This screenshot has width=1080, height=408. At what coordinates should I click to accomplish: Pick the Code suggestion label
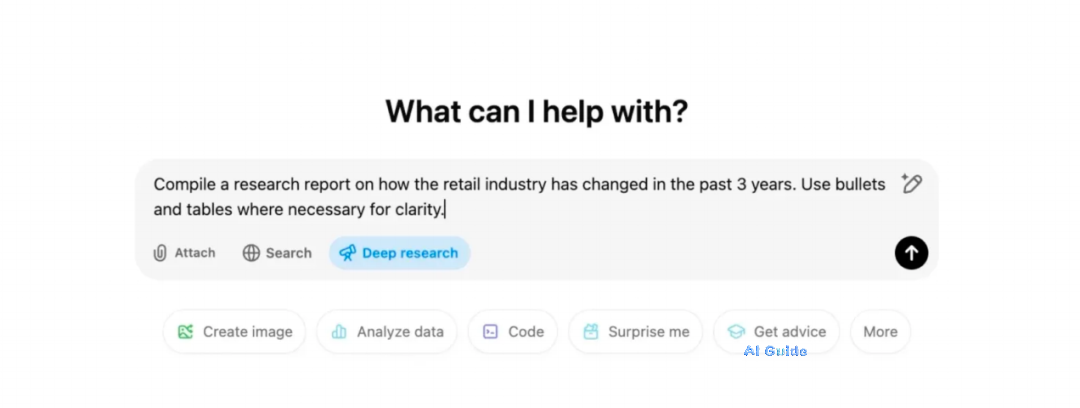526,332
